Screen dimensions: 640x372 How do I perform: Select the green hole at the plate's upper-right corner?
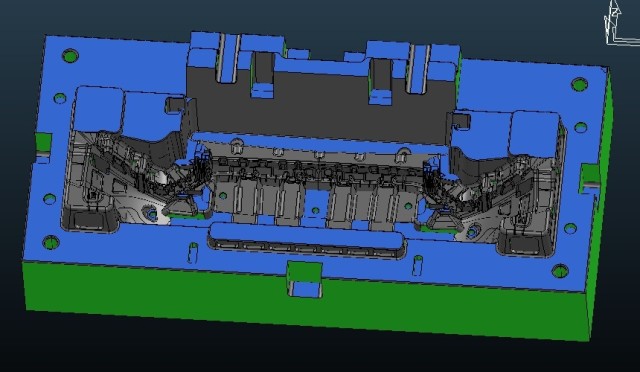[579, 85]
